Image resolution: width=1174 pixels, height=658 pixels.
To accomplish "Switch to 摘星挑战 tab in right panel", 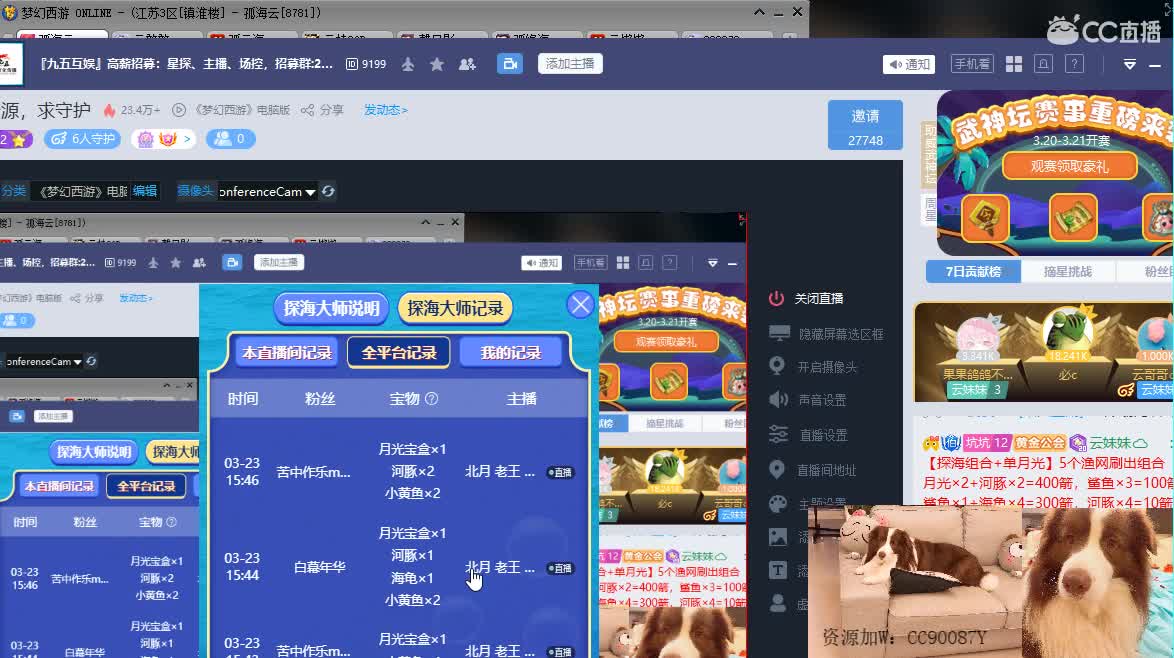I will (1068, 272).
